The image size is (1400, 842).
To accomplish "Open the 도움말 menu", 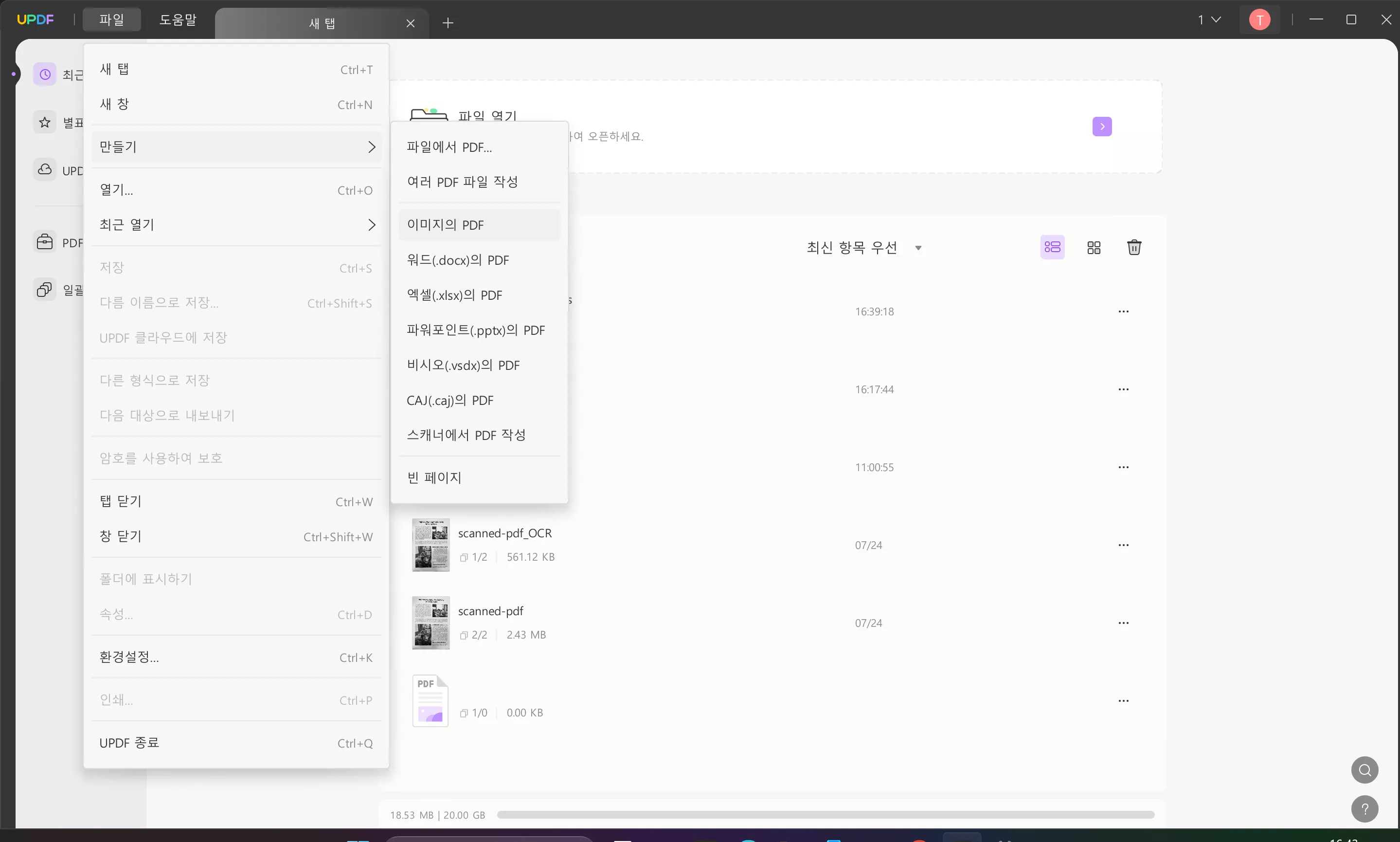I will pyautogui.click(x=178, y=20).
